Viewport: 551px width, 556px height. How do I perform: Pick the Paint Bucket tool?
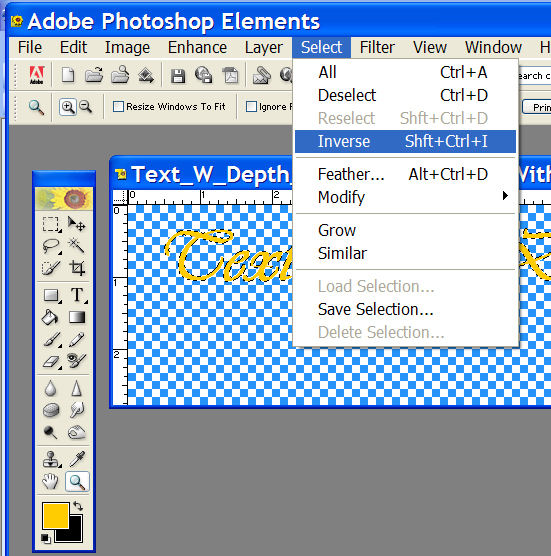click(50, 317)
